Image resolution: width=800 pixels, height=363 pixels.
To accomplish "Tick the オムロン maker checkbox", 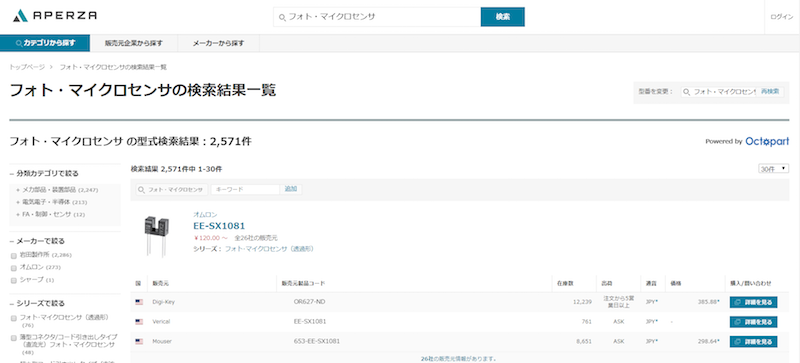I will tap(14, 268).
